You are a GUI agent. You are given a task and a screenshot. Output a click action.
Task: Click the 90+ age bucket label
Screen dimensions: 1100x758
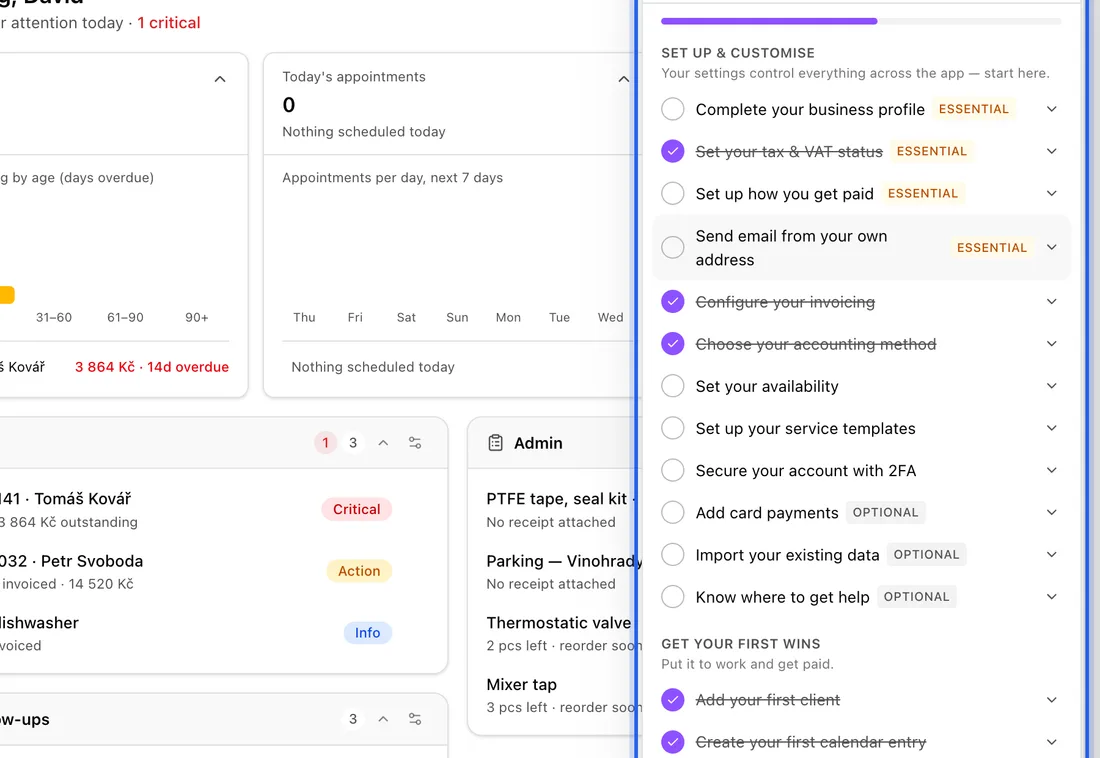coord(196,317)
